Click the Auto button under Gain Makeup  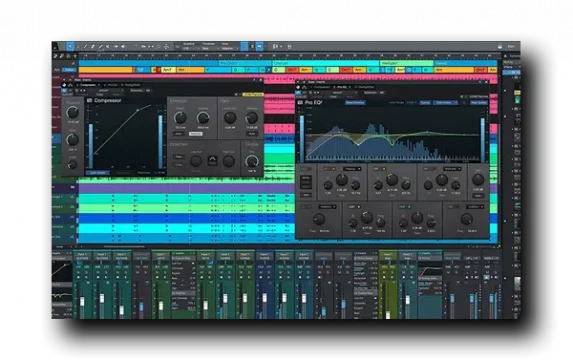coord(252,134)
